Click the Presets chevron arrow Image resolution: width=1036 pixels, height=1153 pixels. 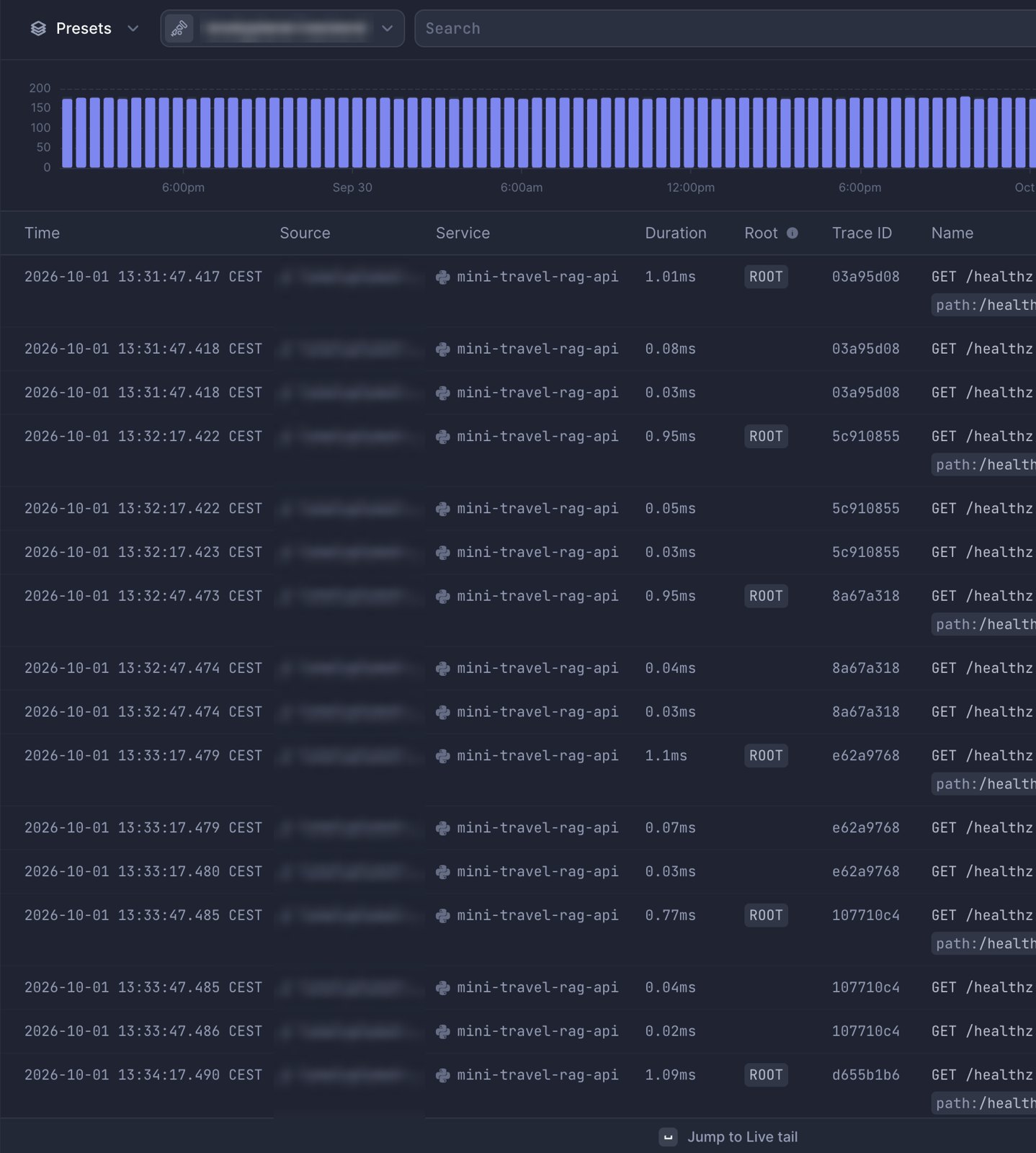[x=133, y=28]
